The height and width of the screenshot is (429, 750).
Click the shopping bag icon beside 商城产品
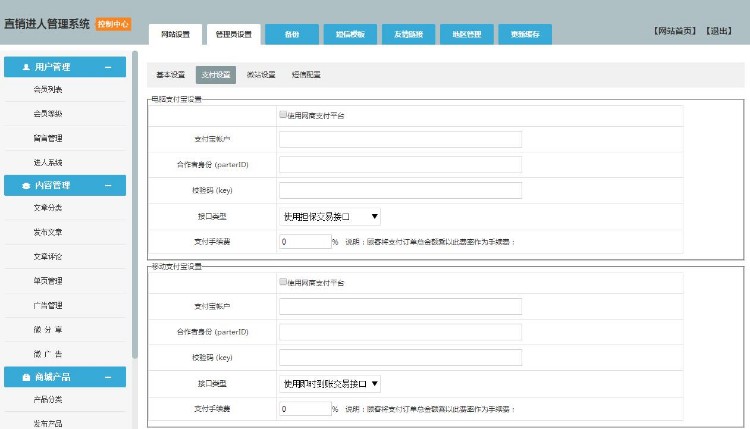tap(26, 377)
